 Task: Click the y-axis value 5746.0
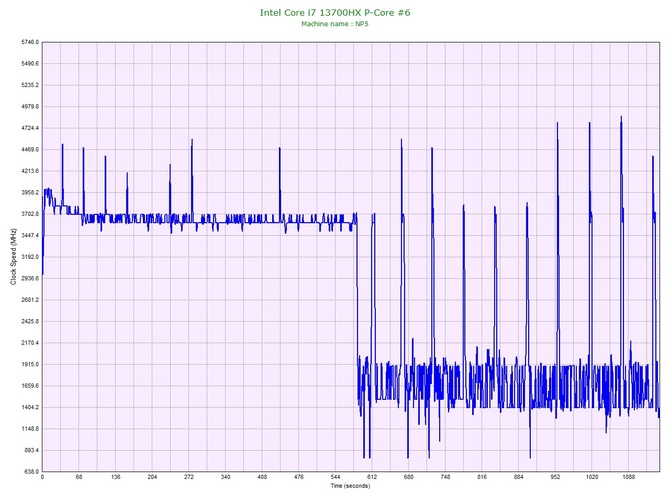pyautogui.click(x=30, y=42)
